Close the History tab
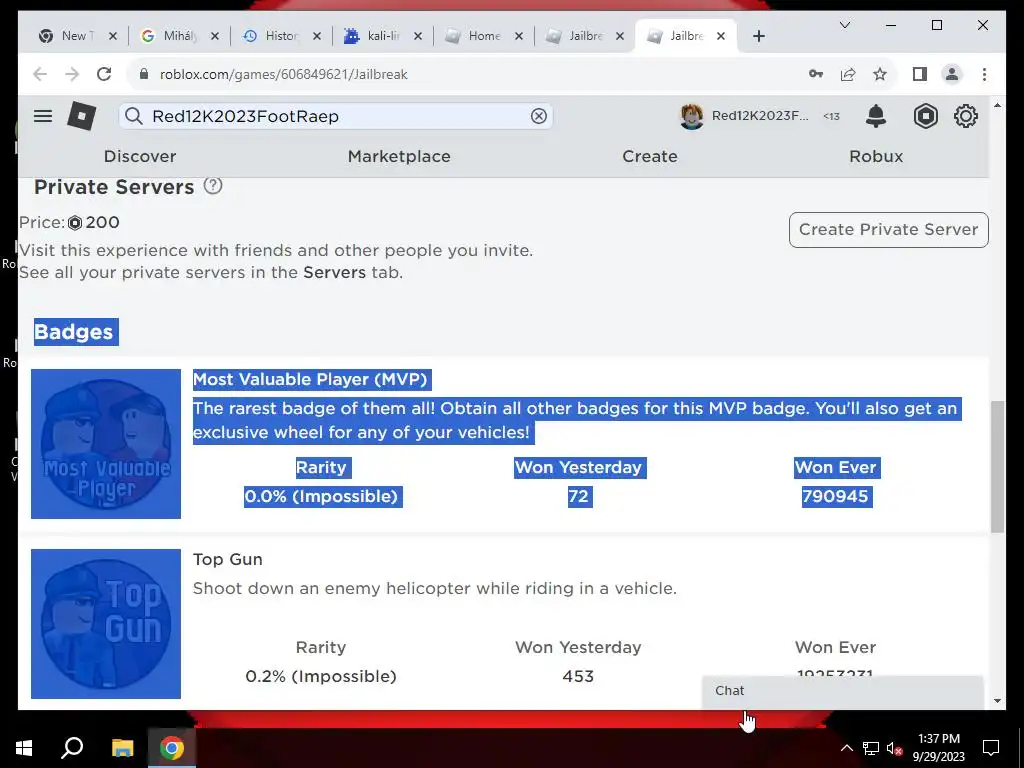 click(317, 37)
